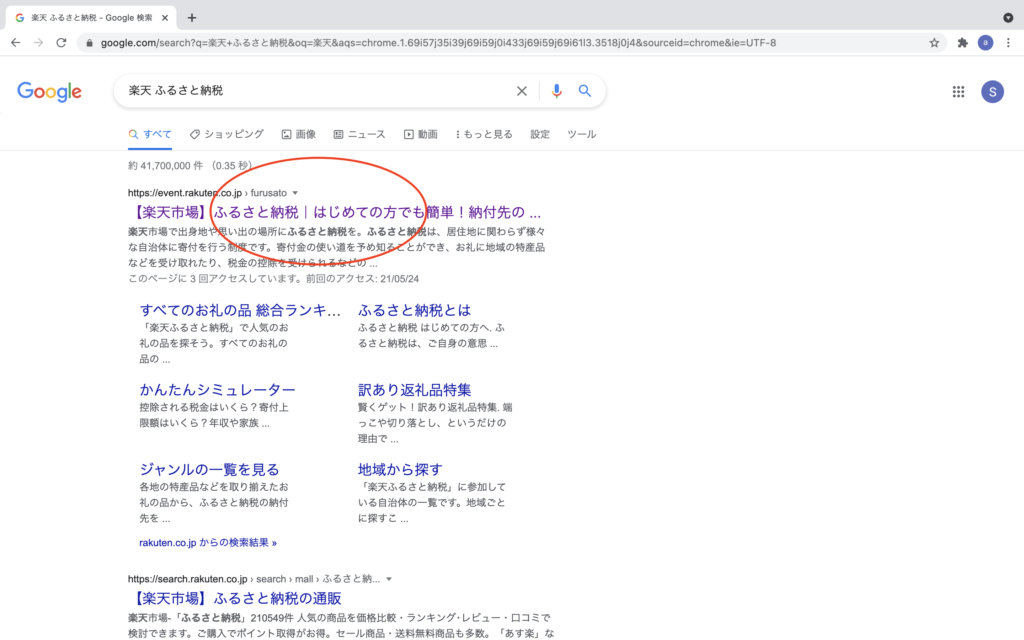Open the Google account avatar S
Screen dimensions: 1024x640
pos(993,92)
